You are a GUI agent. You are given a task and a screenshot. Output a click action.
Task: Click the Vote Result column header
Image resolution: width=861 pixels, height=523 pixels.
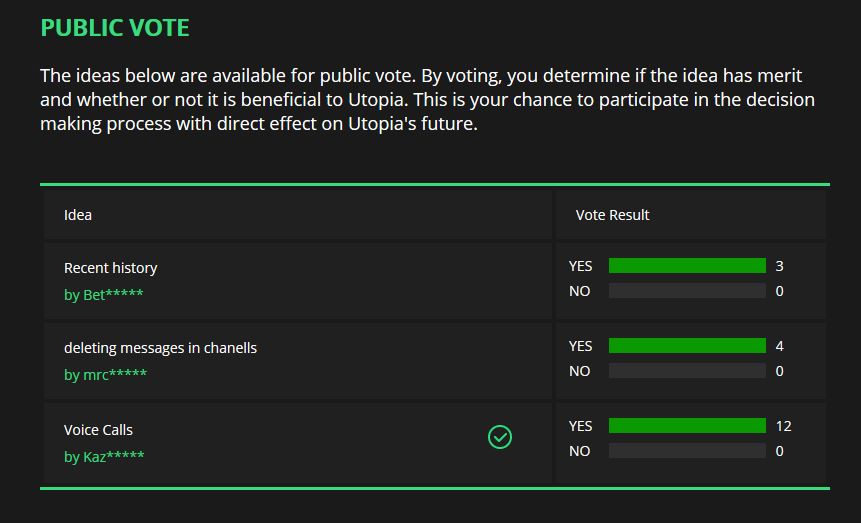point(612,215)
